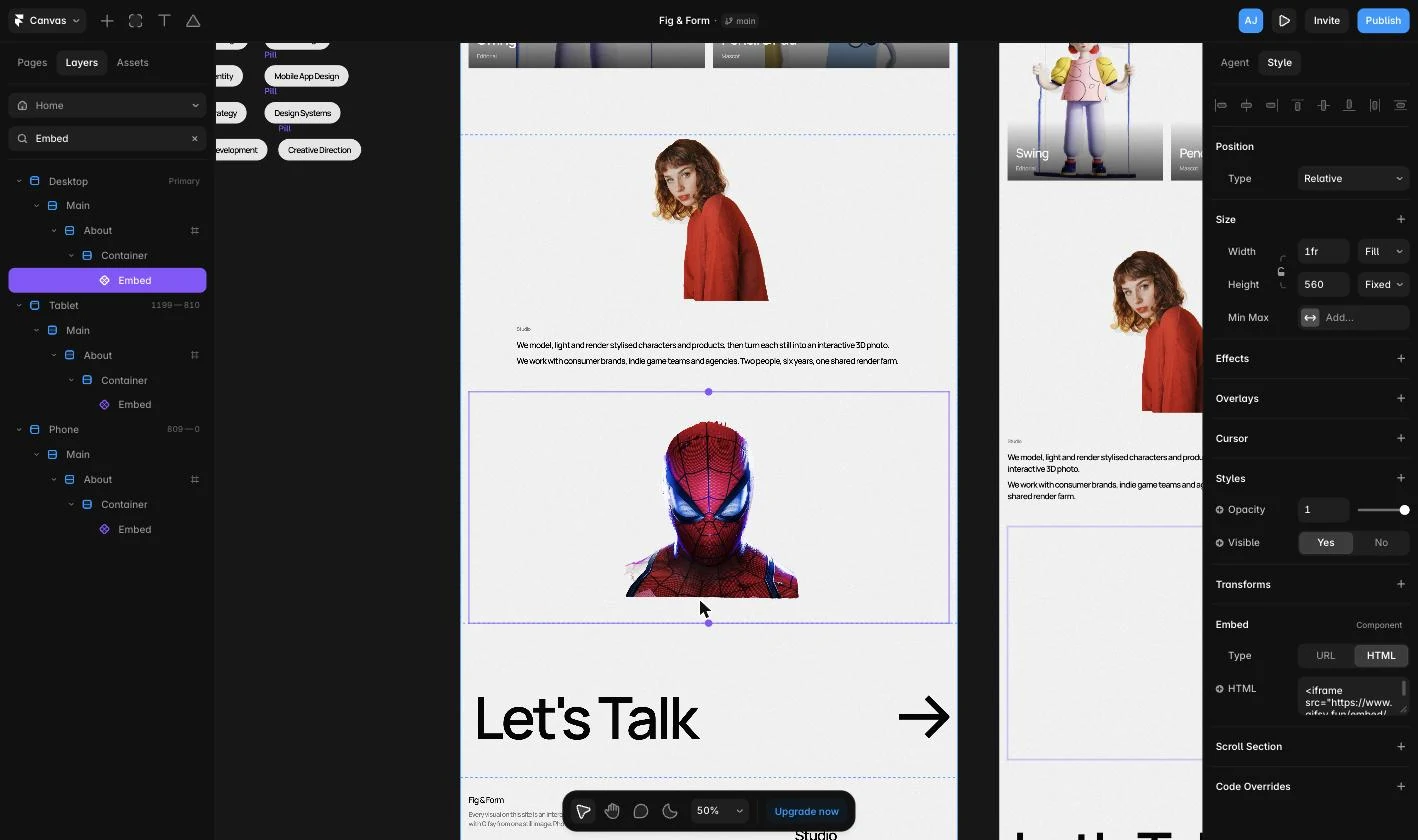1418x840 pixels.
Task: Align the Embed layer to the left edge
Action: click(1220, 105)
